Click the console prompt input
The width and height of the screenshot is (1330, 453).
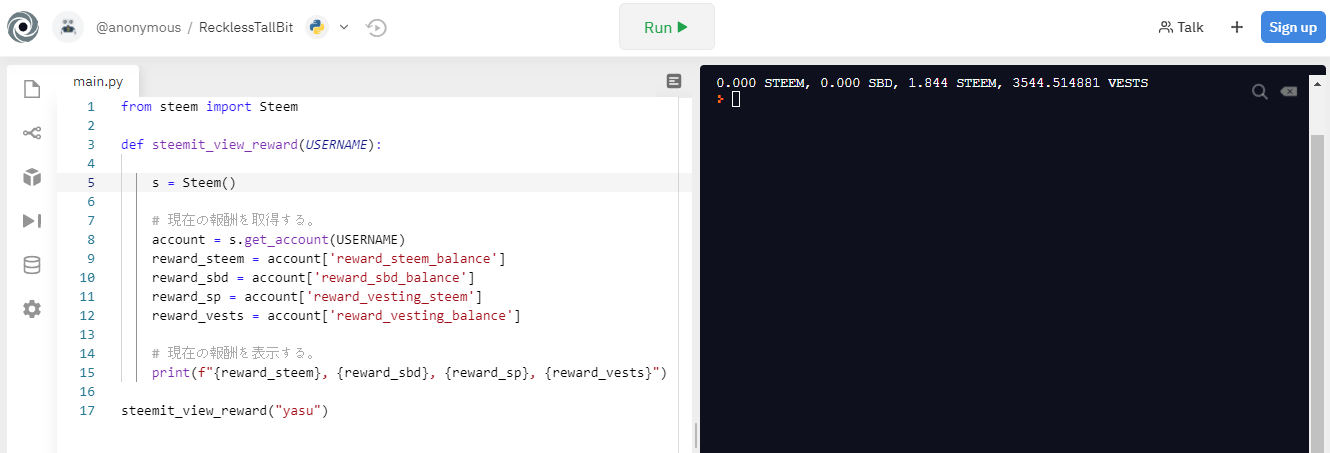(x=735, y=99)
